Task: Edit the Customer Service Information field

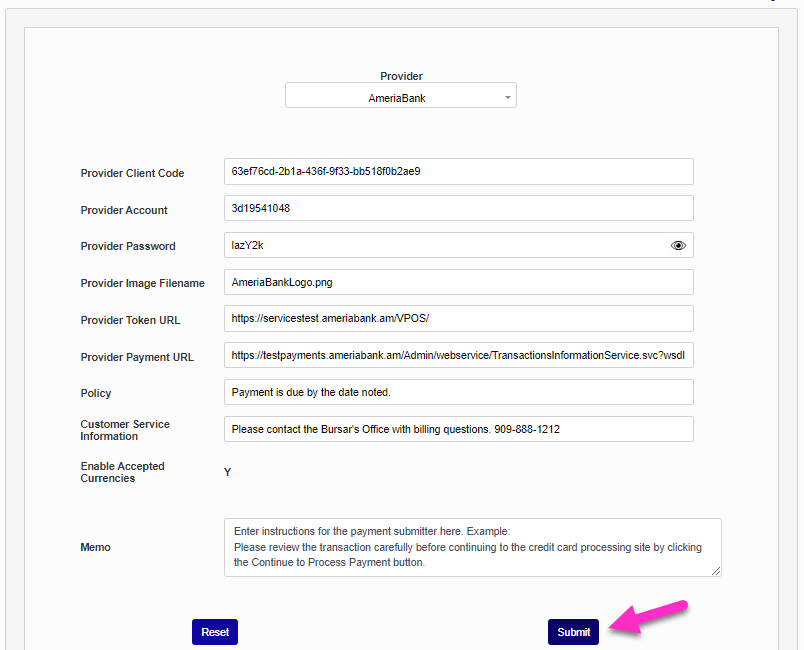Action: [x=458, y=429]
